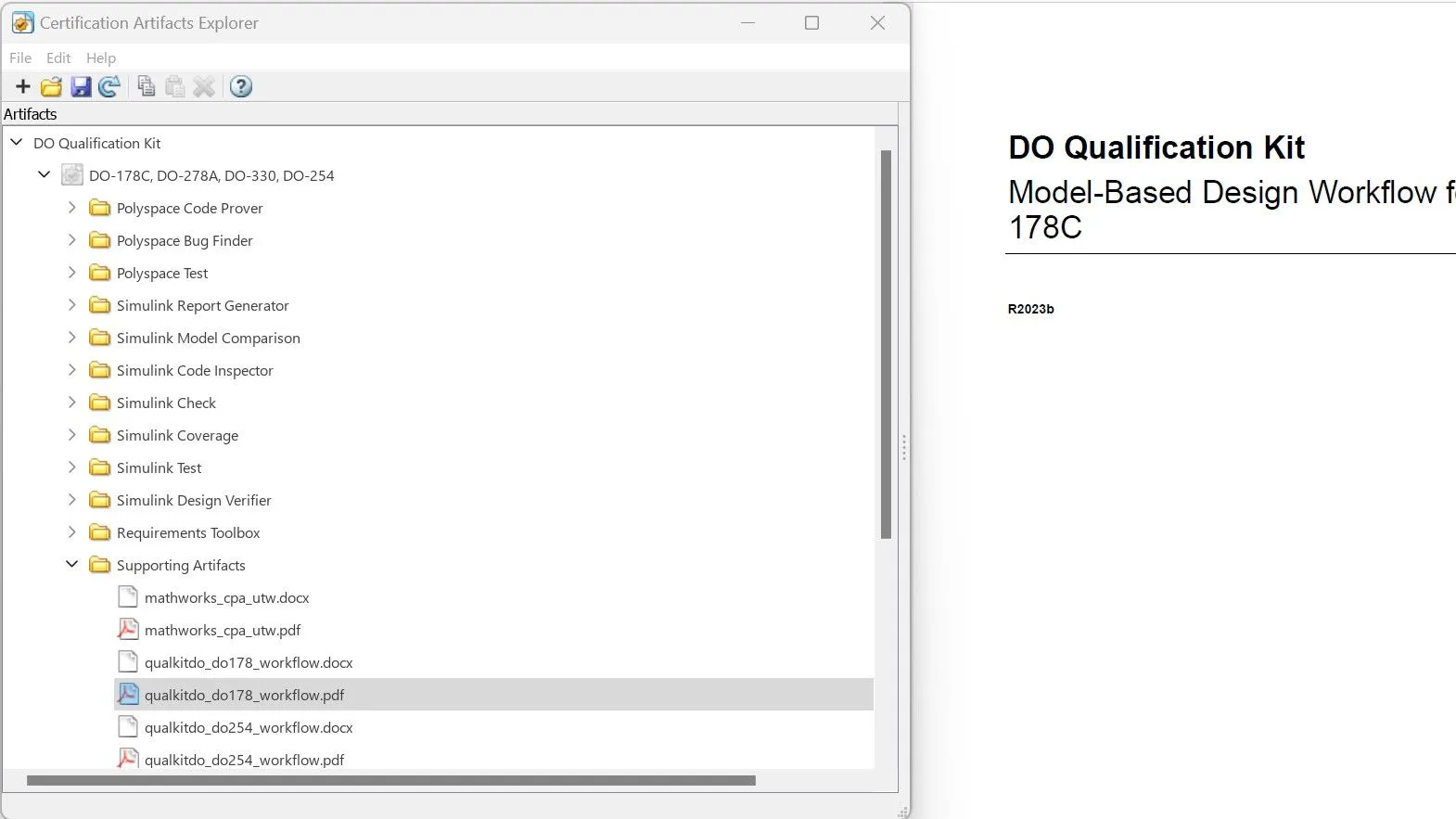Click the Refresh toolbar icon
This screenshot has width=1456, height=819.
109,87
